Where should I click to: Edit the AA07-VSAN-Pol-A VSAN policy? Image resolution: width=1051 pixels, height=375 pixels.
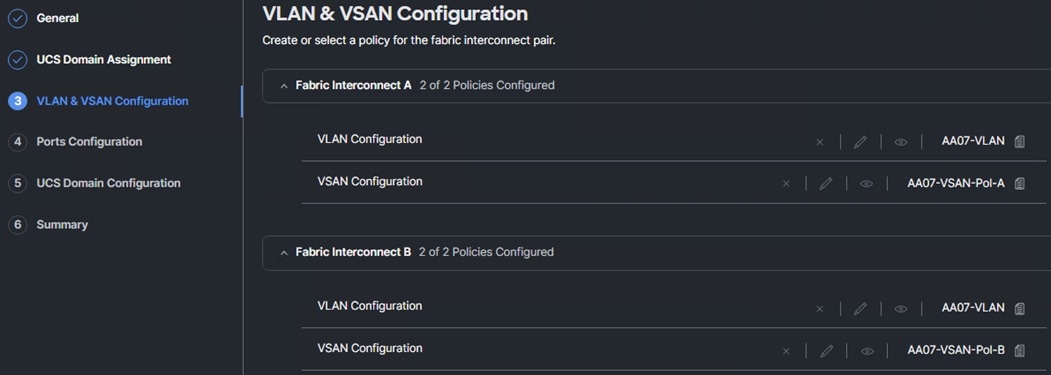826,184
